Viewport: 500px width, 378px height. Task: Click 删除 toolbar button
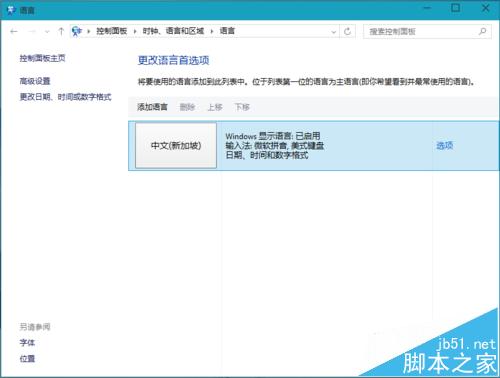[x=187, y=107]
